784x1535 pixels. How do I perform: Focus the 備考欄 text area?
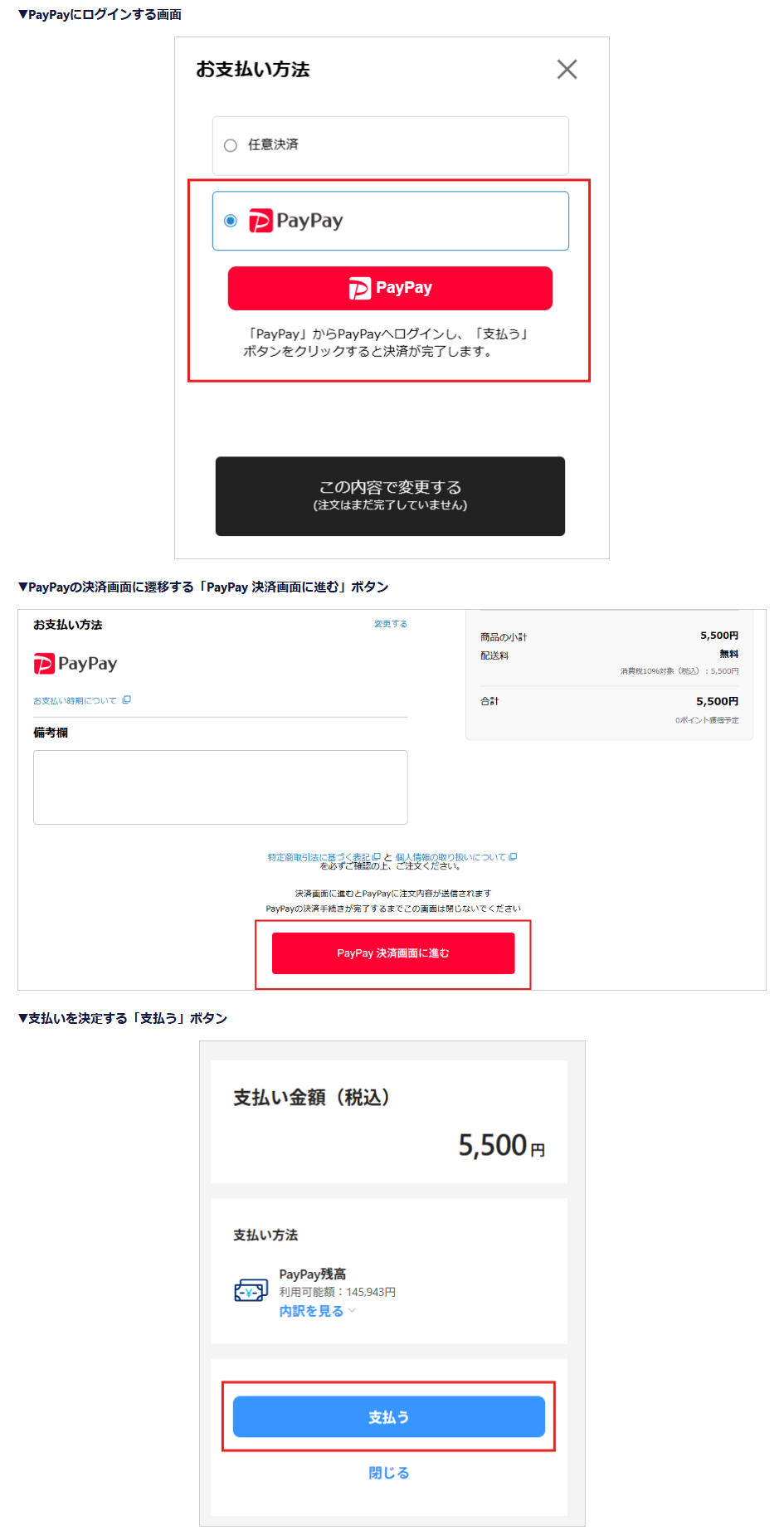pyautogui.click(x=221, y=787)
